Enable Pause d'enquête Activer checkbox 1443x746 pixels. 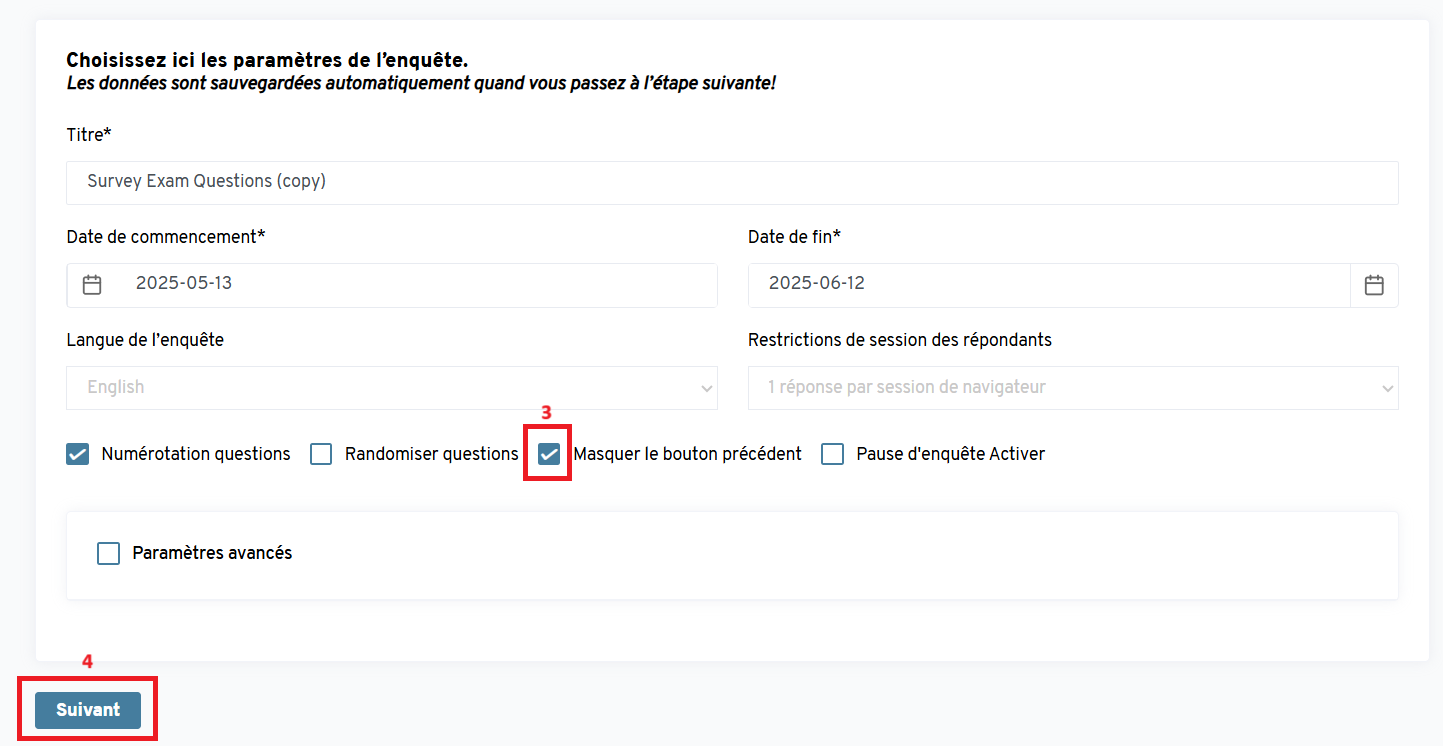[832, 454]
